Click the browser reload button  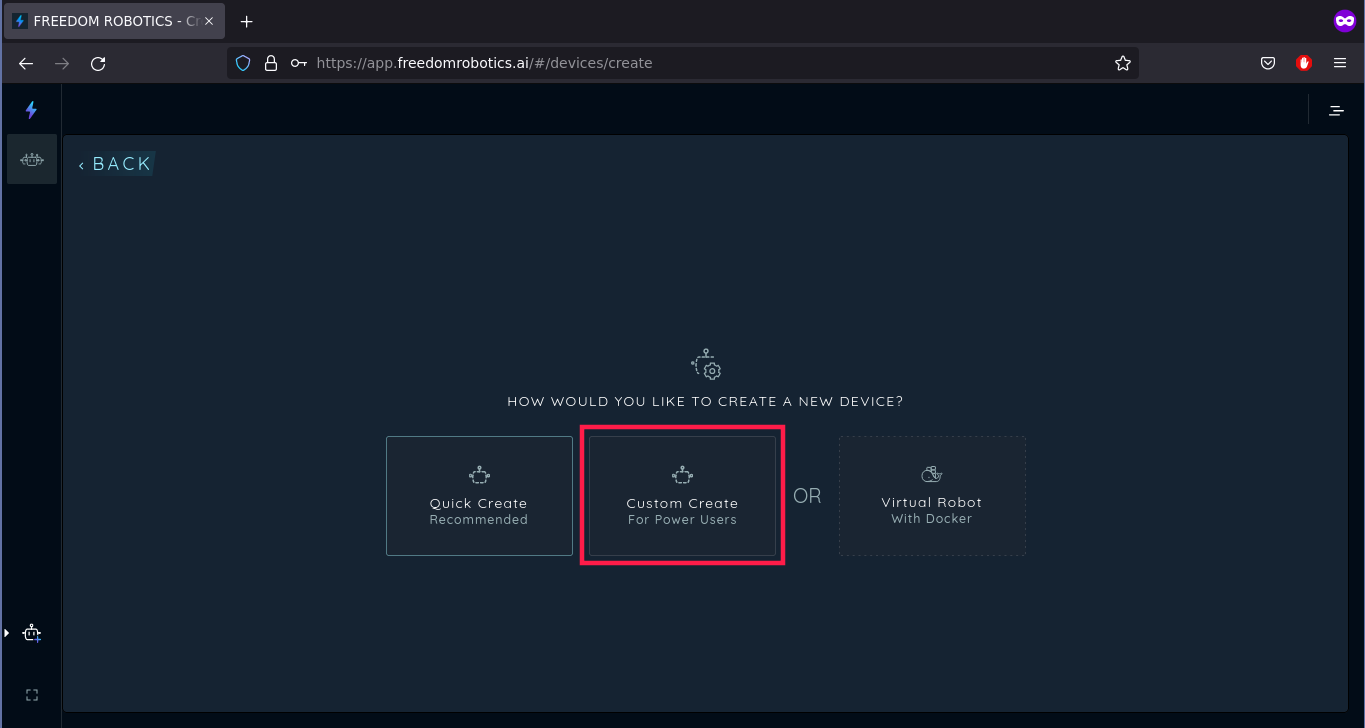pos(98,63)
